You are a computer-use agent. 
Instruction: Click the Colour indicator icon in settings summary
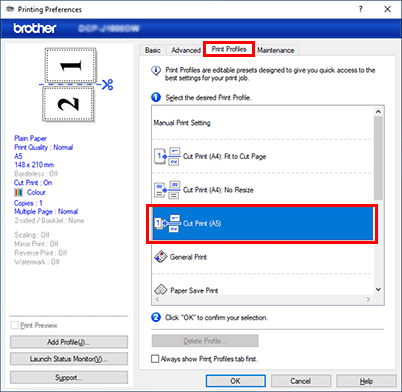click(18, 192)
